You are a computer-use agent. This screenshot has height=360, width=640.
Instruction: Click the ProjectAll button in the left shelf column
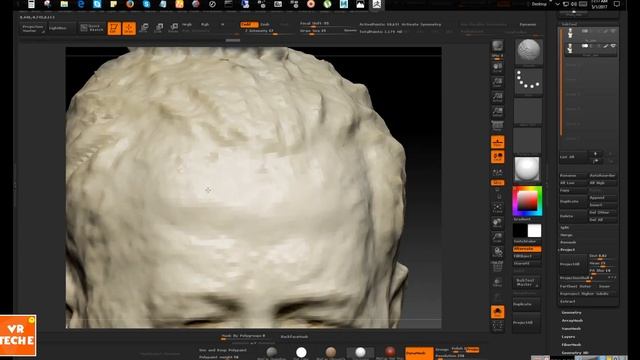pos(527,322)
